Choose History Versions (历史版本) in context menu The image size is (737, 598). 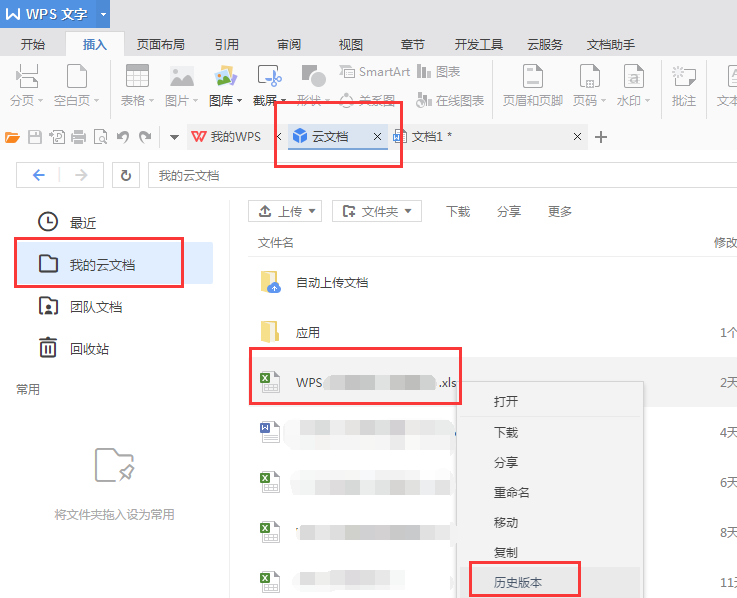click(550, 582)
